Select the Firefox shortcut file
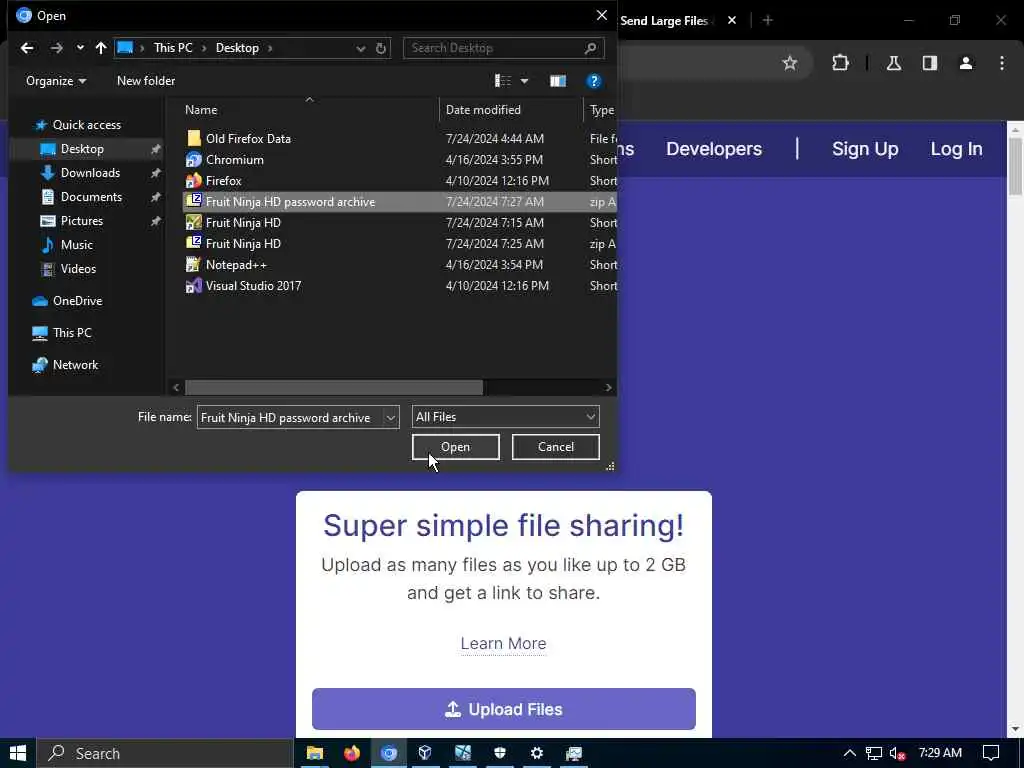Viewport: 1024px width, 768px height. (x=223, y=181)
